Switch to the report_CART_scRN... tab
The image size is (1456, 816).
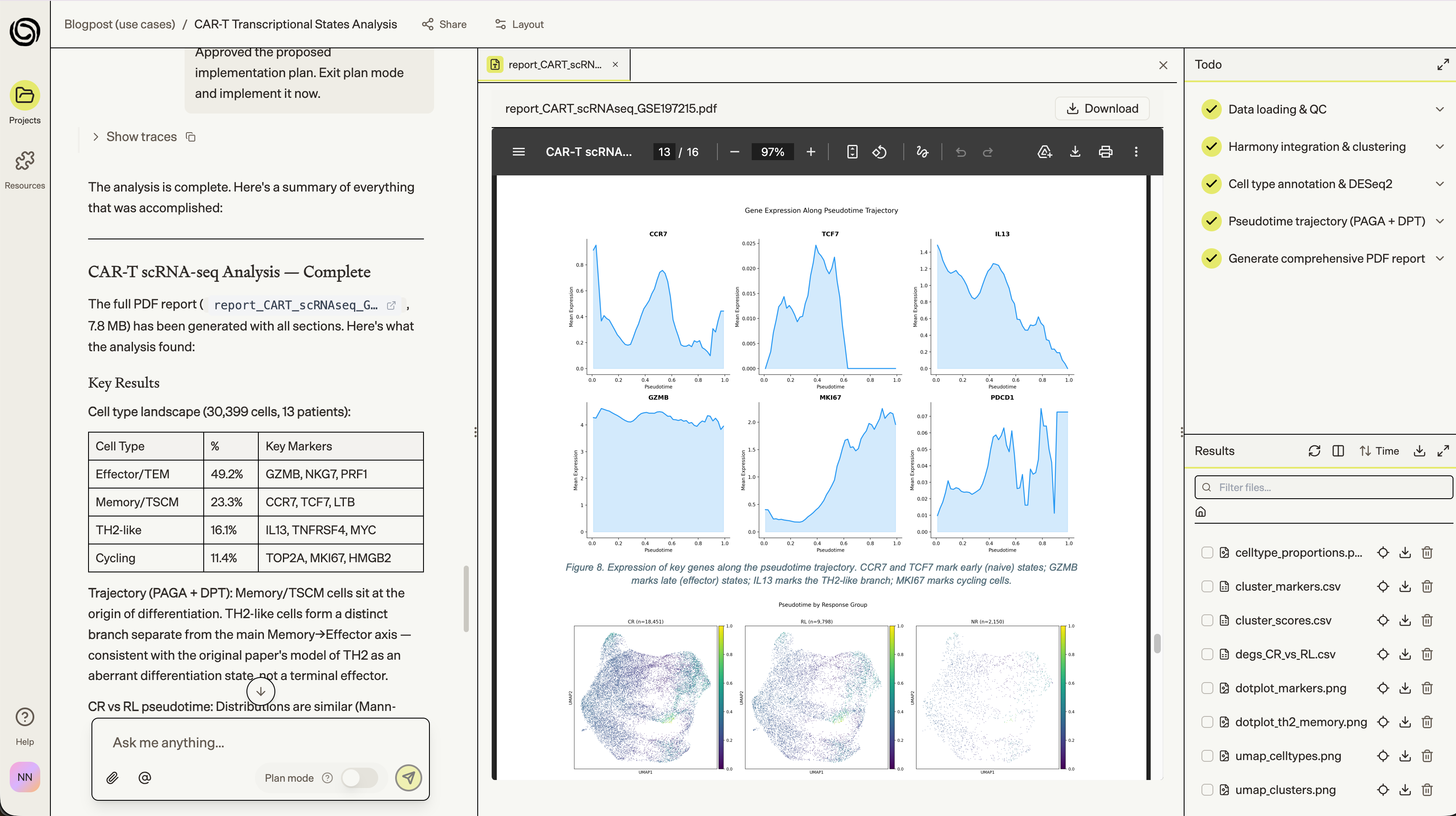(x=554, y=64)
